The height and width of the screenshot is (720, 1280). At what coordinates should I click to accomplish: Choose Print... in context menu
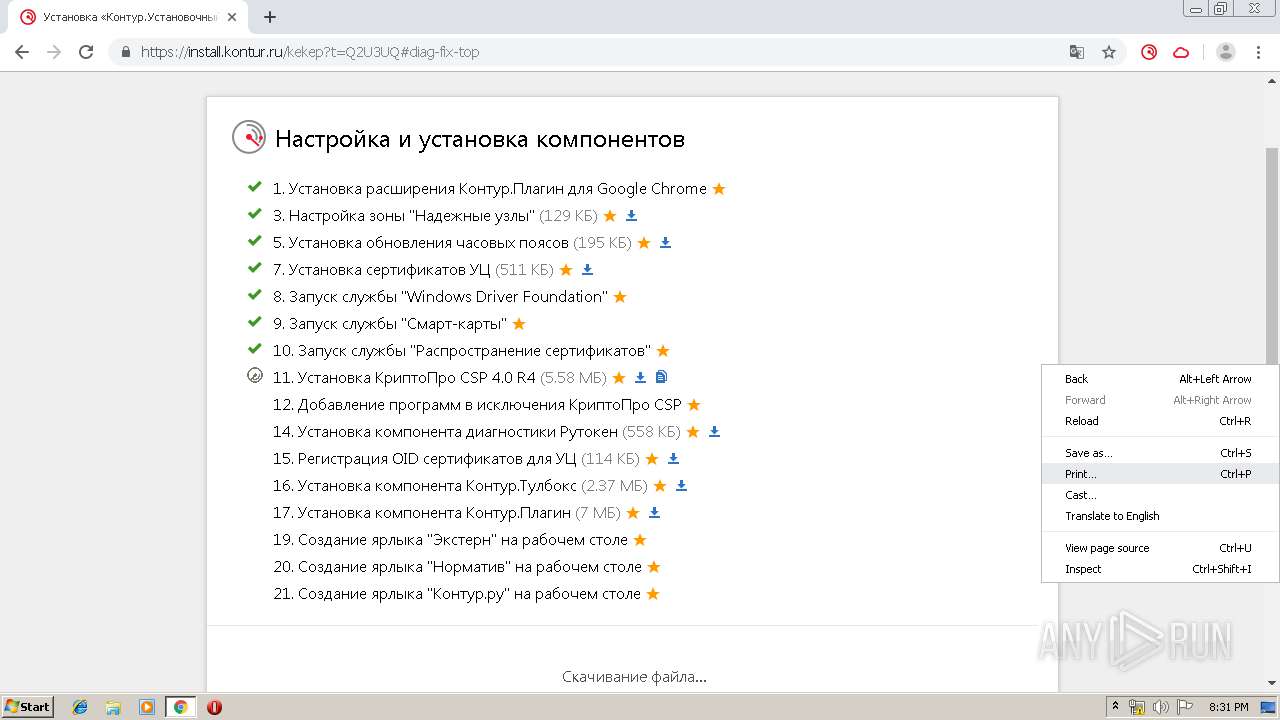pos(1160,474)
